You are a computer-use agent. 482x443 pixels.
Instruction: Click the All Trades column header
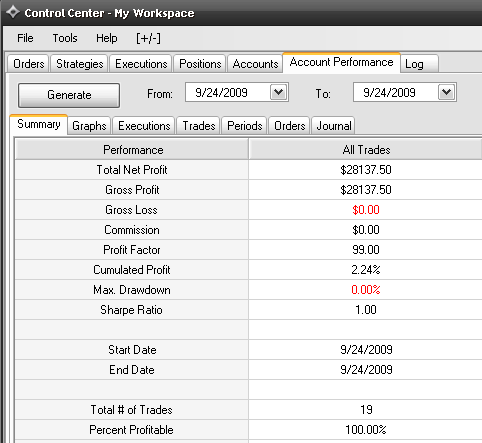(366, 150)
